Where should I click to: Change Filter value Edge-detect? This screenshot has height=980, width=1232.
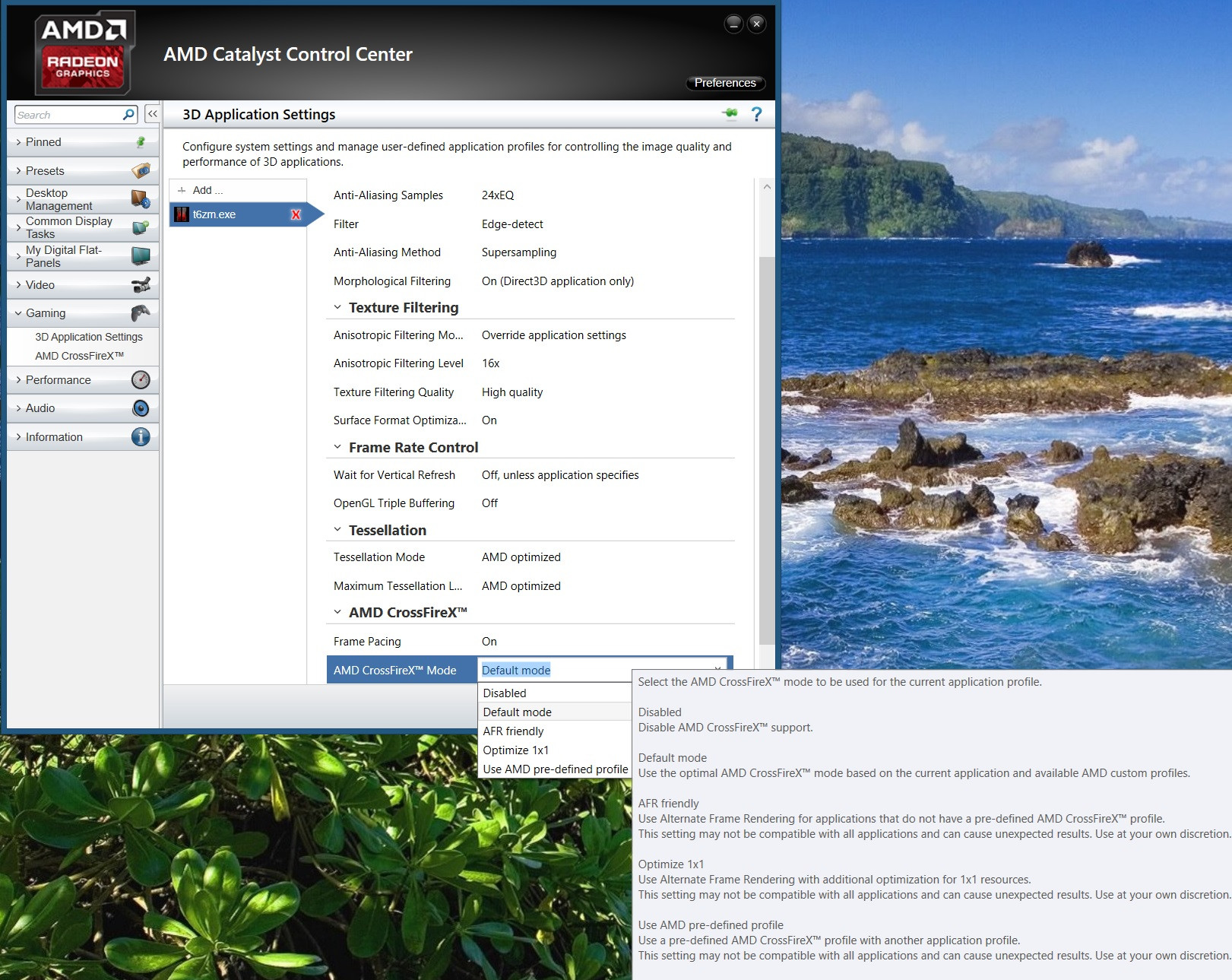point(512,224)
